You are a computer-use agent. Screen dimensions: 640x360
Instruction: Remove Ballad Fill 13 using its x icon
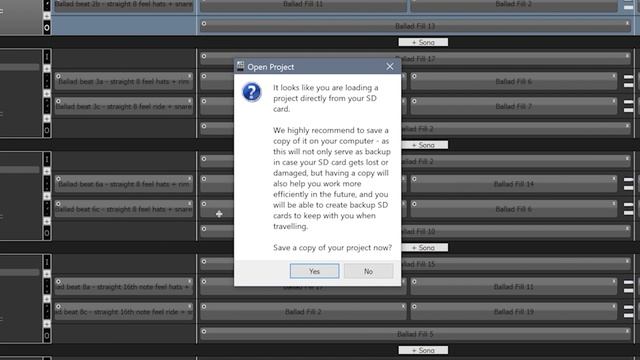[627, 23]
